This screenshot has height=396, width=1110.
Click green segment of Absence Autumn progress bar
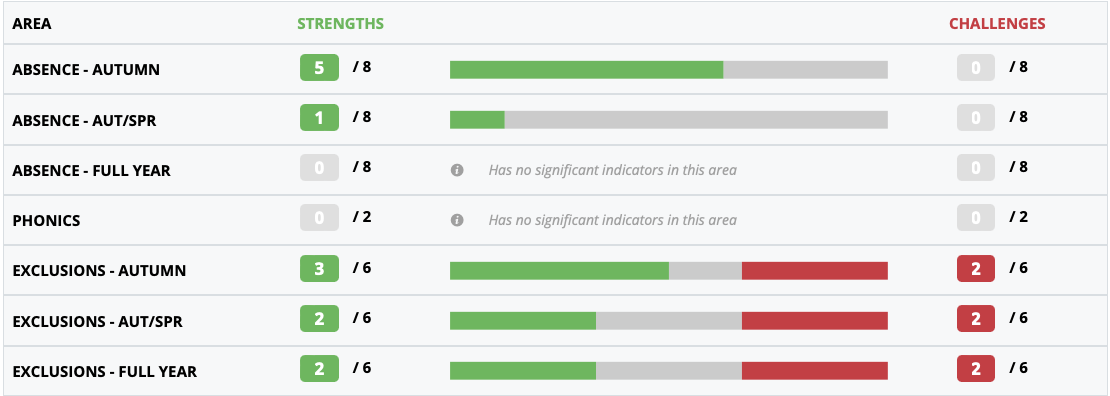(586, 69)
